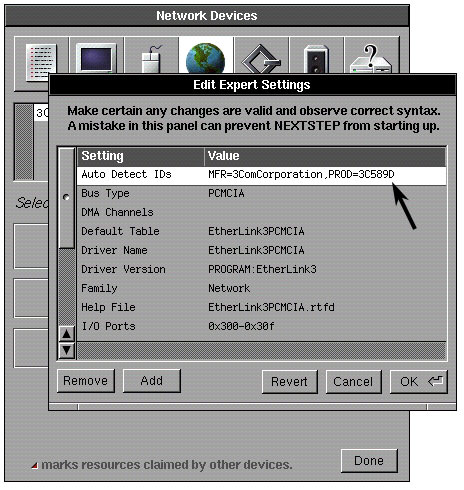Click the I/O Ports value 0x300-0x30f
Viewport: 464px width, 490px height.
tap(241, 326)
